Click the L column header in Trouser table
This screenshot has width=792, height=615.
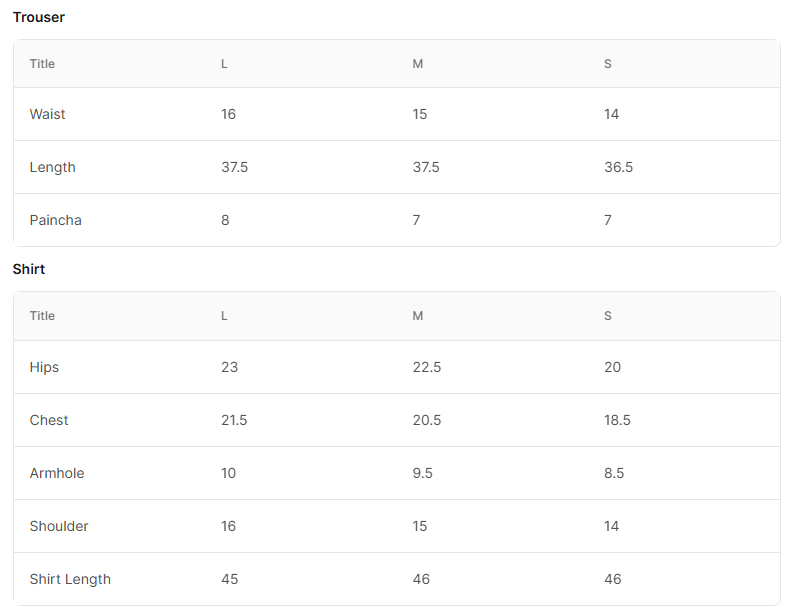click(224, 64)
